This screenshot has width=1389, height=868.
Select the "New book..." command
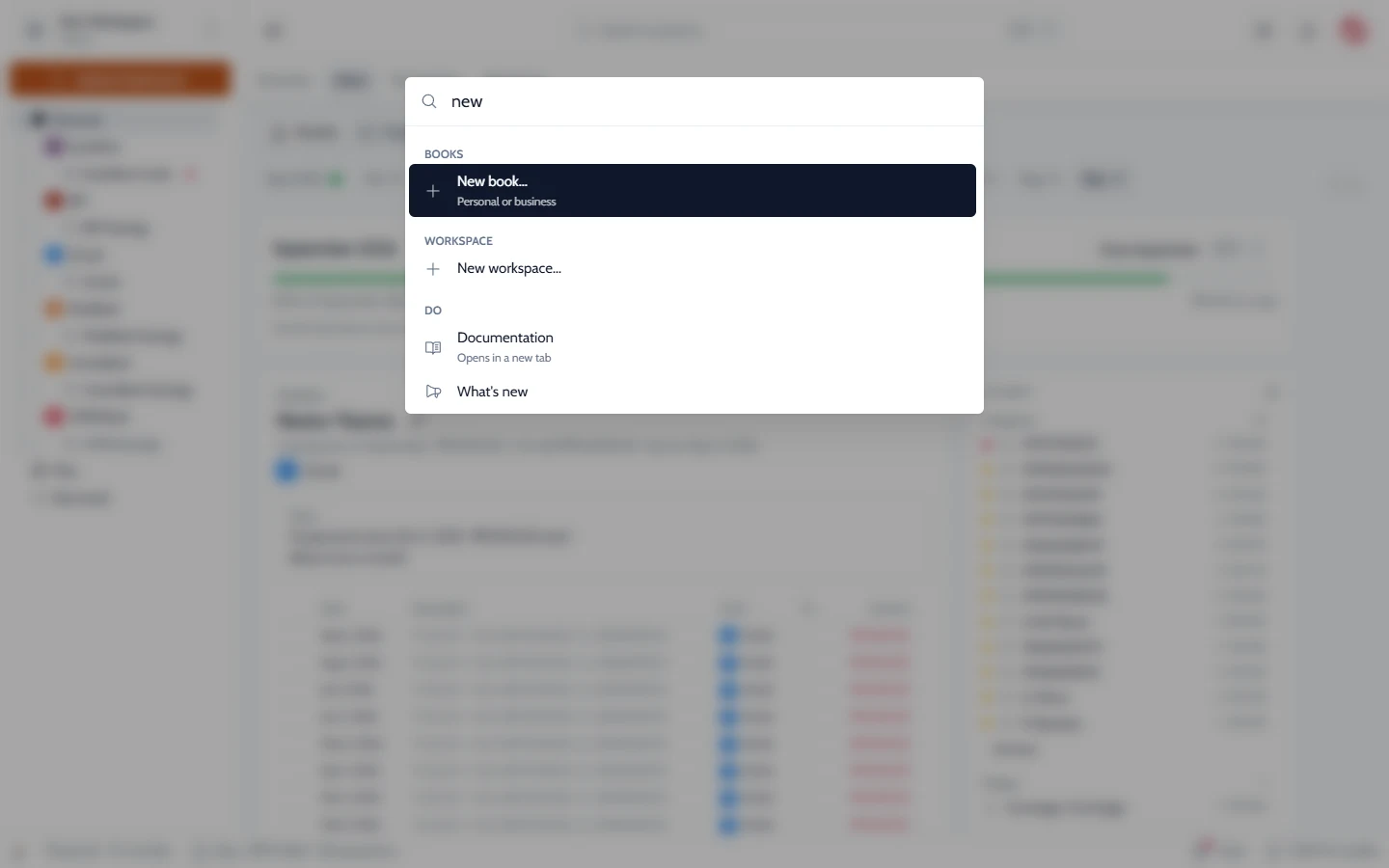(693, 190)
